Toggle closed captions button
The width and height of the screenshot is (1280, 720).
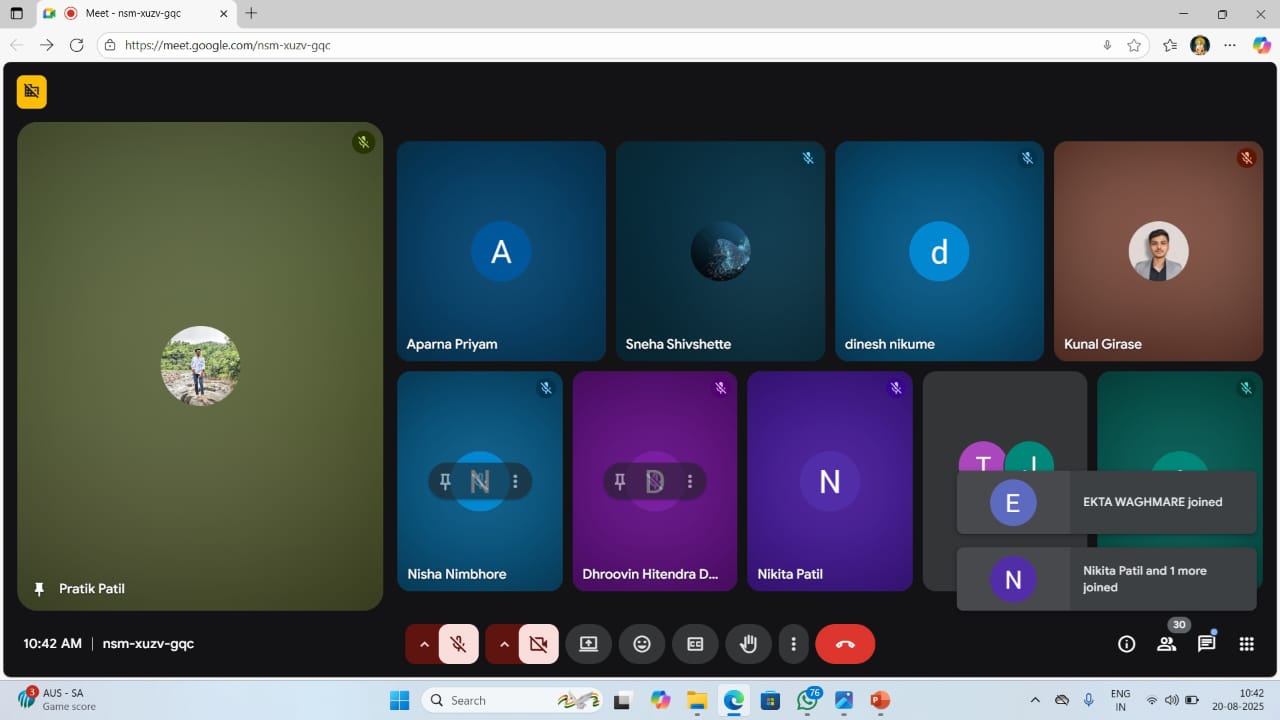click(x=695, y=644)
